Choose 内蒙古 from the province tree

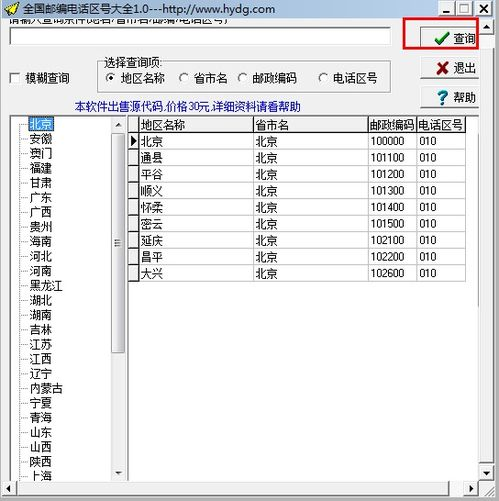(x=46, y=388)
